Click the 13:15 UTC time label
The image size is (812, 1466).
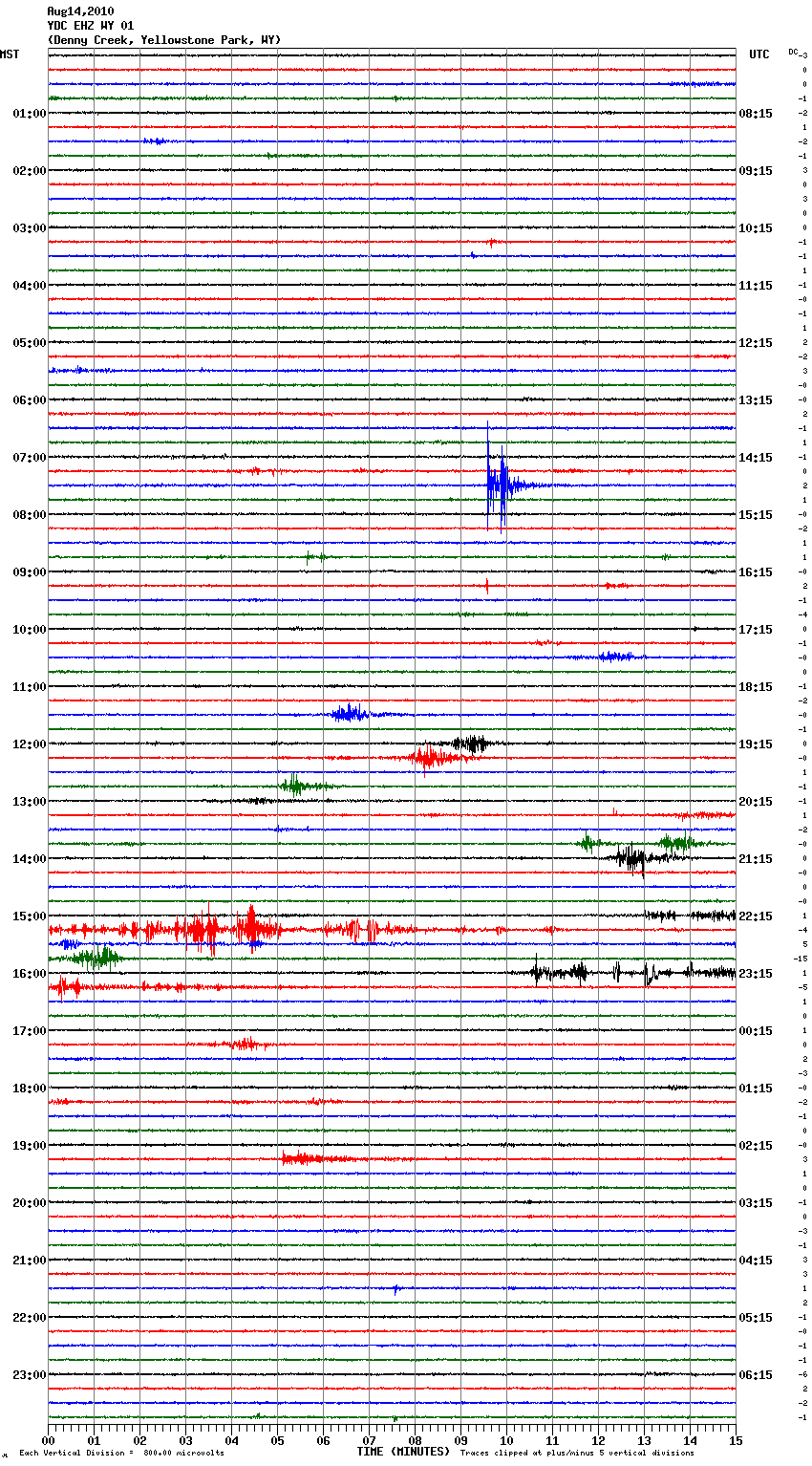pyautogui.click(x=756, y=400)
